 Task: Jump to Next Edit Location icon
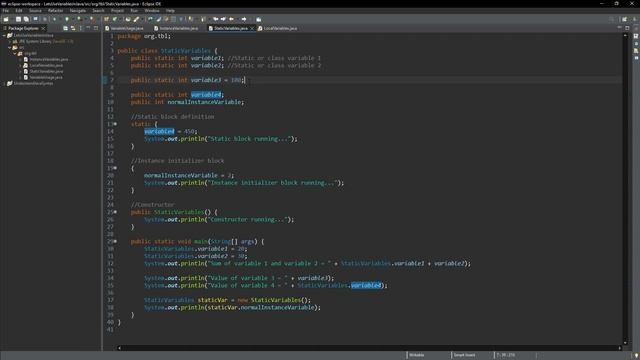(x=223, y=19)
